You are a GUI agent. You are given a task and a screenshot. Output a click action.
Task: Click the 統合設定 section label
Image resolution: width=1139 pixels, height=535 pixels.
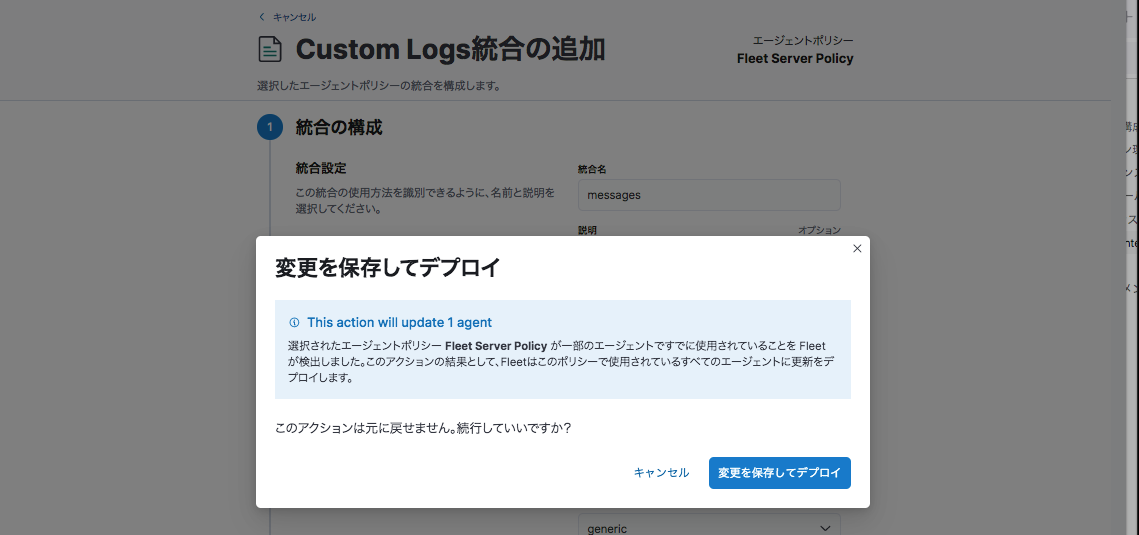pos(321,168)
